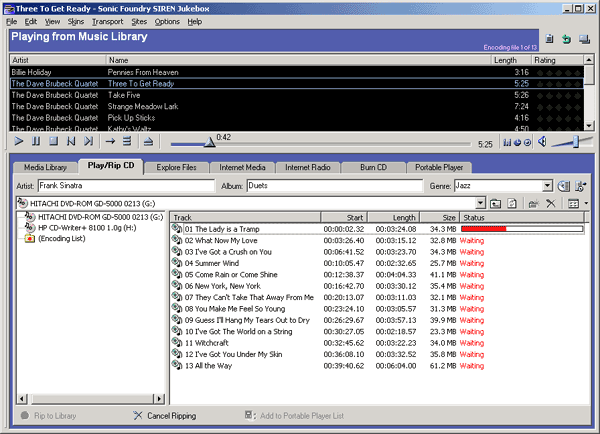The width and height of the screenshot is (600, 434).
Task: Click progress bar for The Lady is a Tramp
Action: pyautogui.click(x=522, y=229)
